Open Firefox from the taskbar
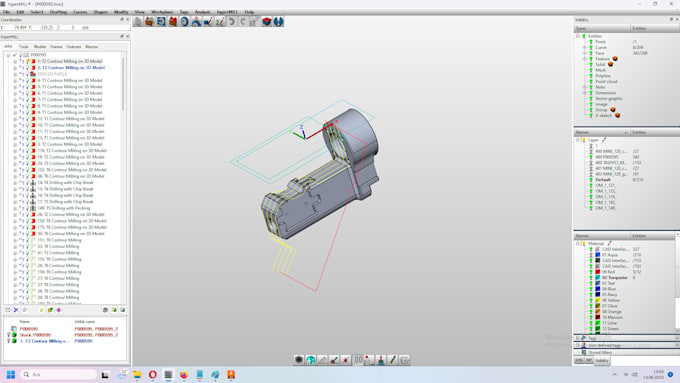This screenshot has width=680, height=383. 184,374
